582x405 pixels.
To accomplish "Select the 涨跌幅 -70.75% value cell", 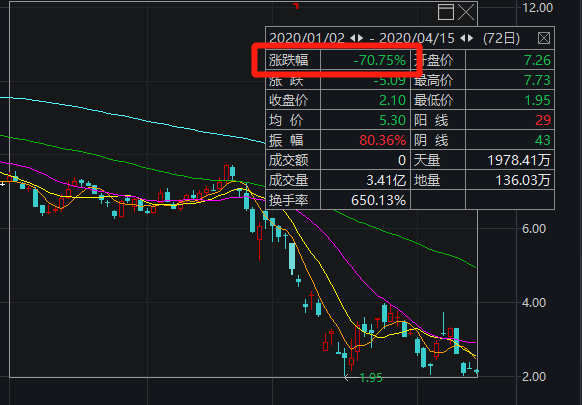I will [365, 60].
